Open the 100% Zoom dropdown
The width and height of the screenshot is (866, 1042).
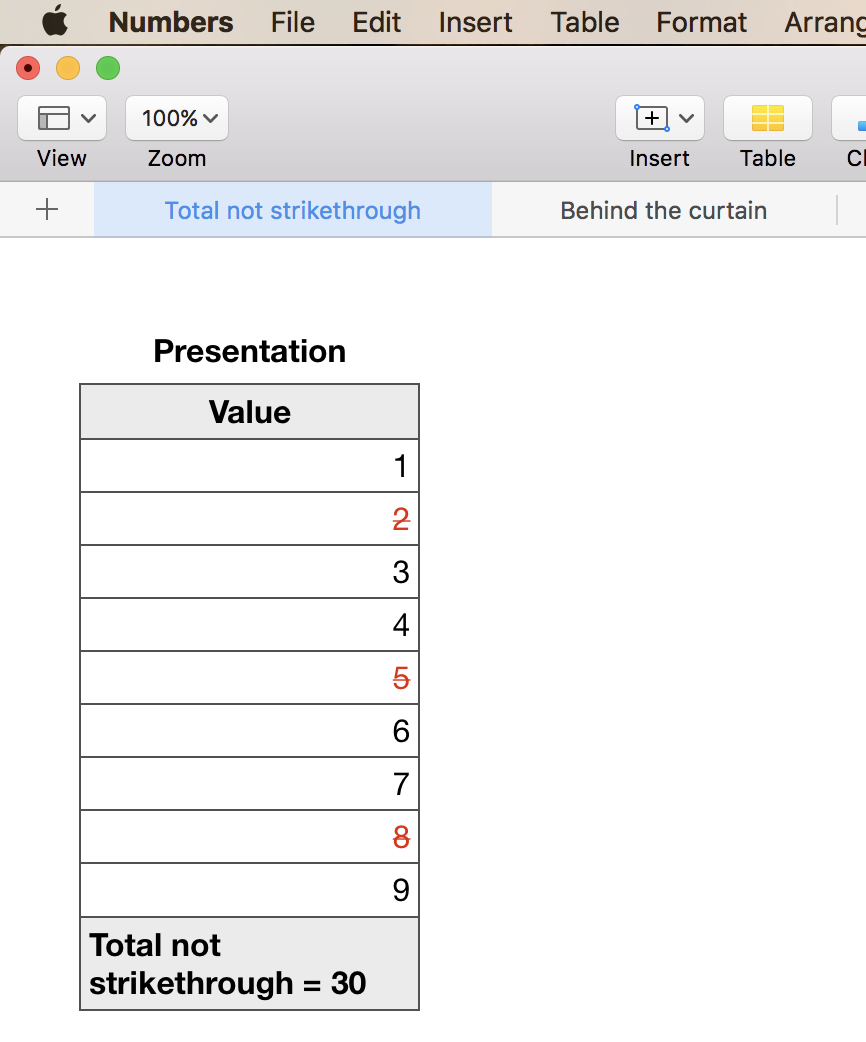[177, 118]
